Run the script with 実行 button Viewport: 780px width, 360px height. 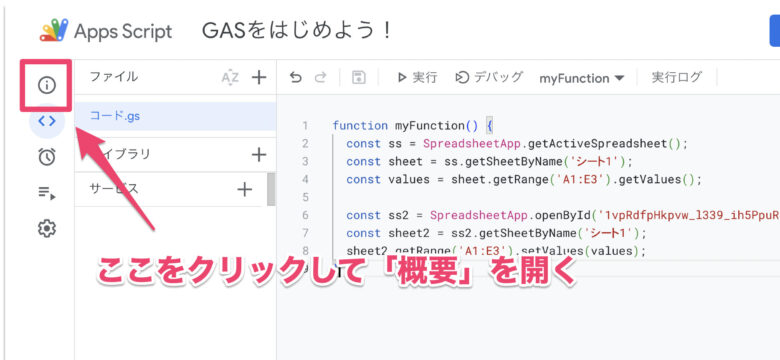pos(417,78)
